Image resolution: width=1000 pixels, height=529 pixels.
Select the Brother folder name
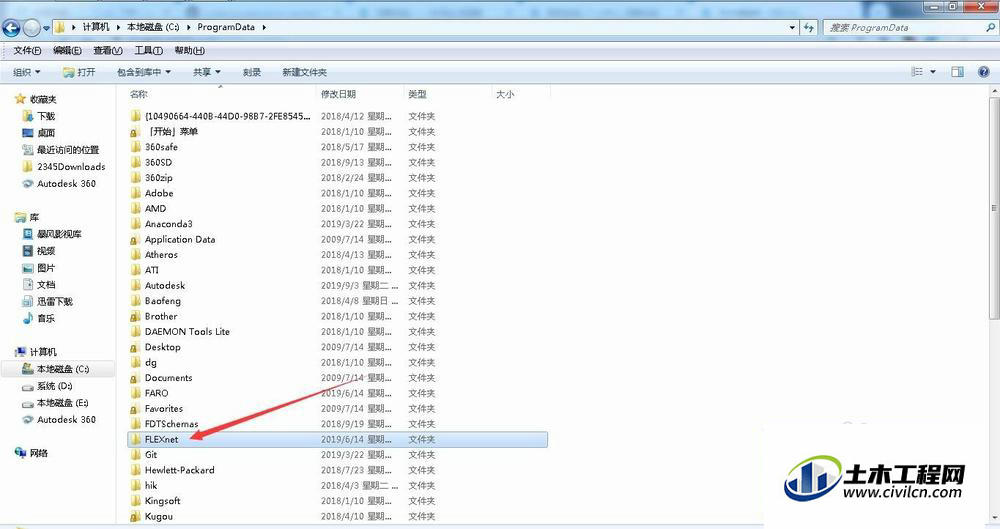161,316
